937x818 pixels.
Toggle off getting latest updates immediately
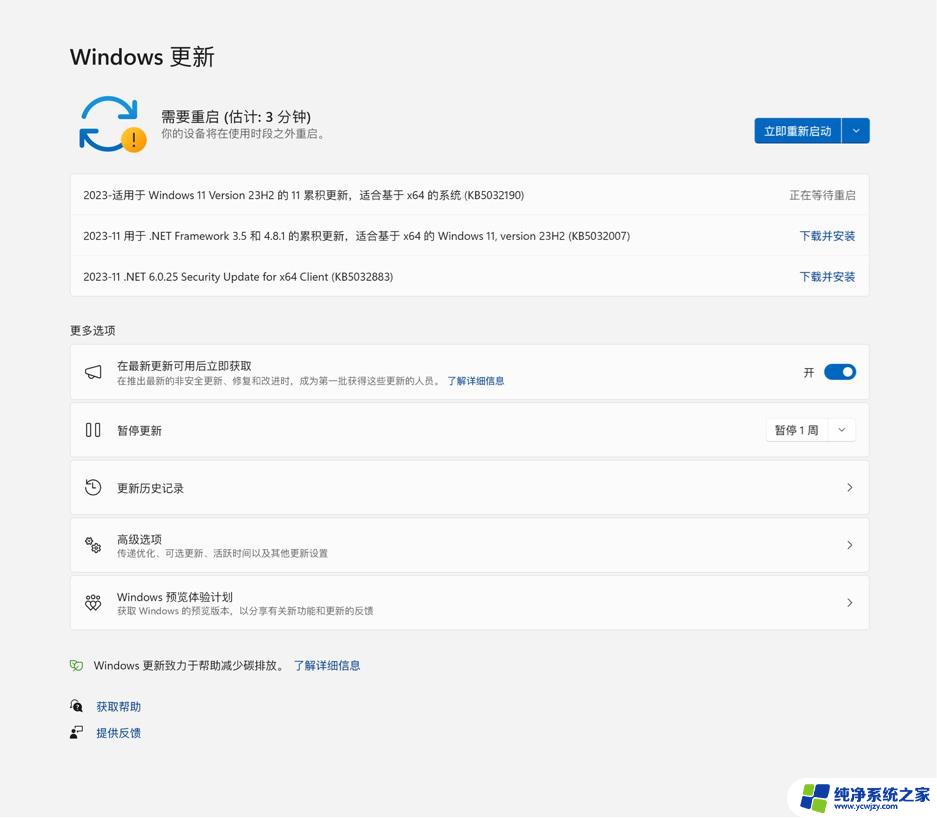point(840,372)
